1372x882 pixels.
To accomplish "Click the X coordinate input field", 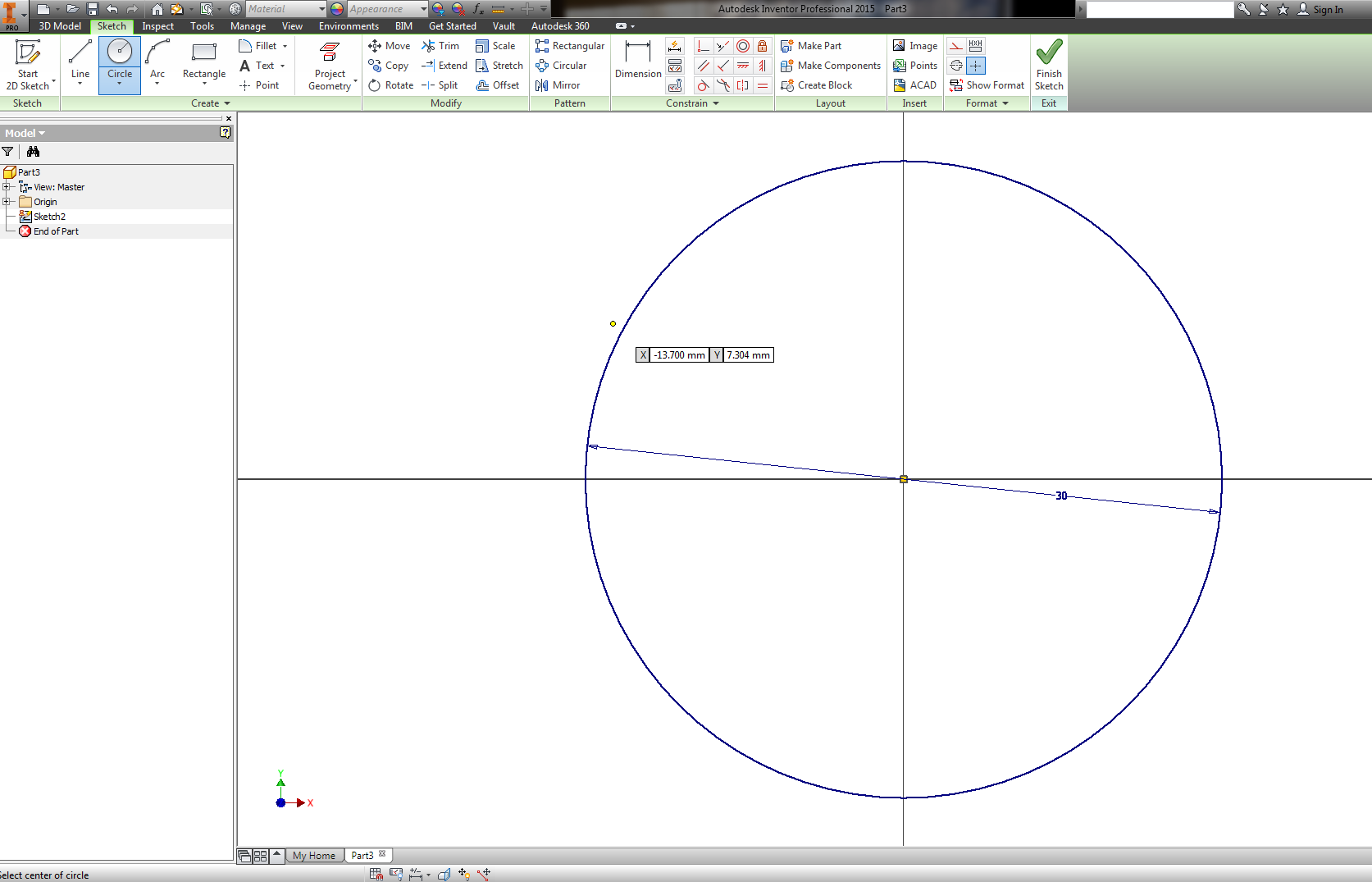I will pyautogui.click(x=679, y=355).
